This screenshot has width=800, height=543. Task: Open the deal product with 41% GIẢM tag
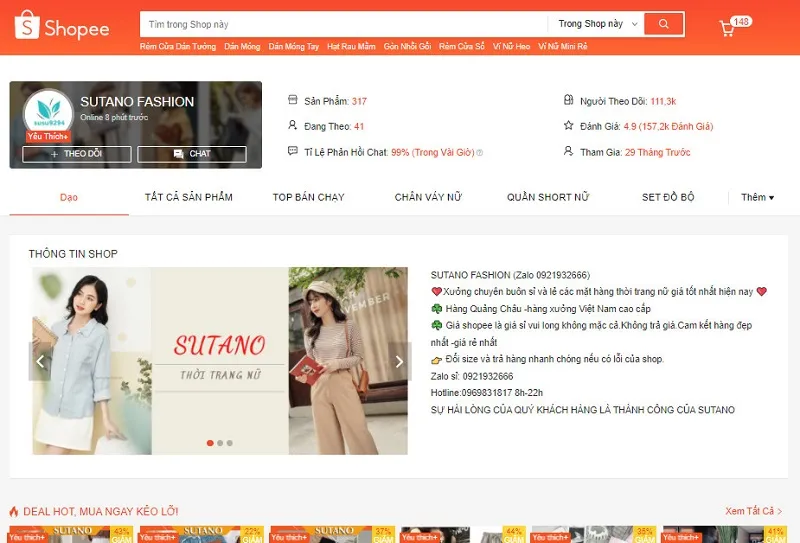click(724, 534)
